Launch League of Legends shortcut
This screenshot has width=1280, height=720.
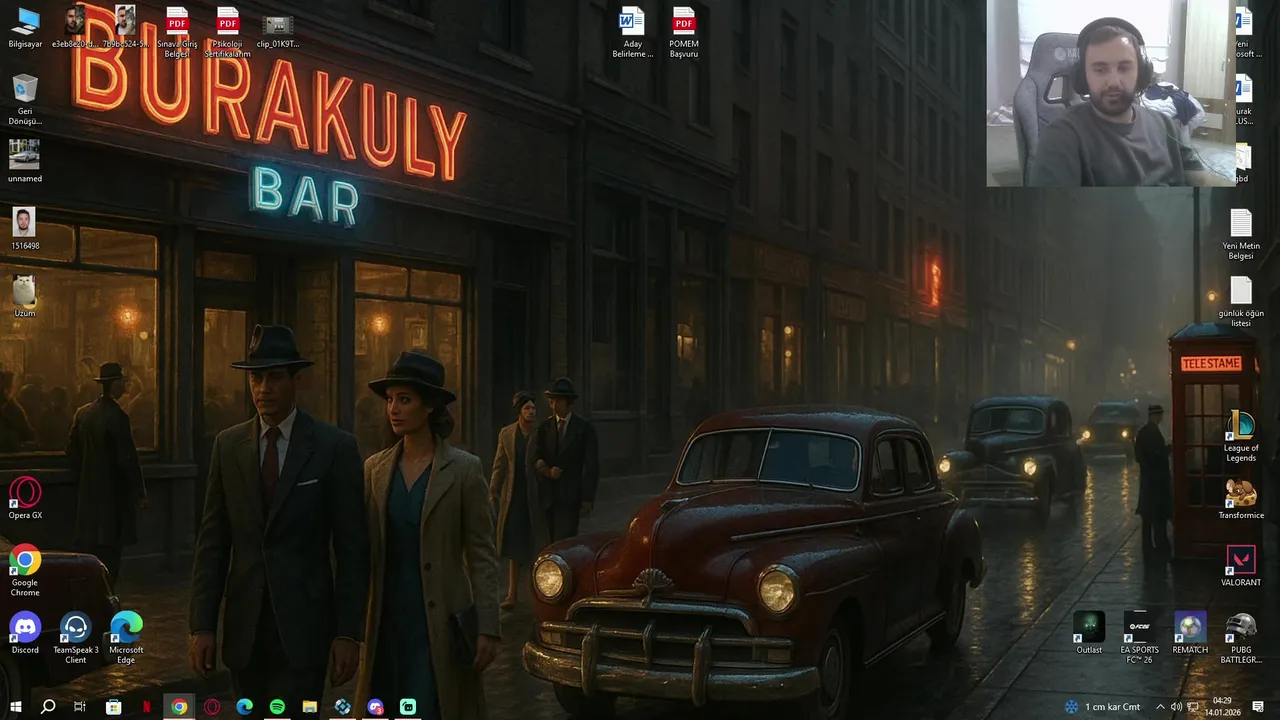[1241, 436]
